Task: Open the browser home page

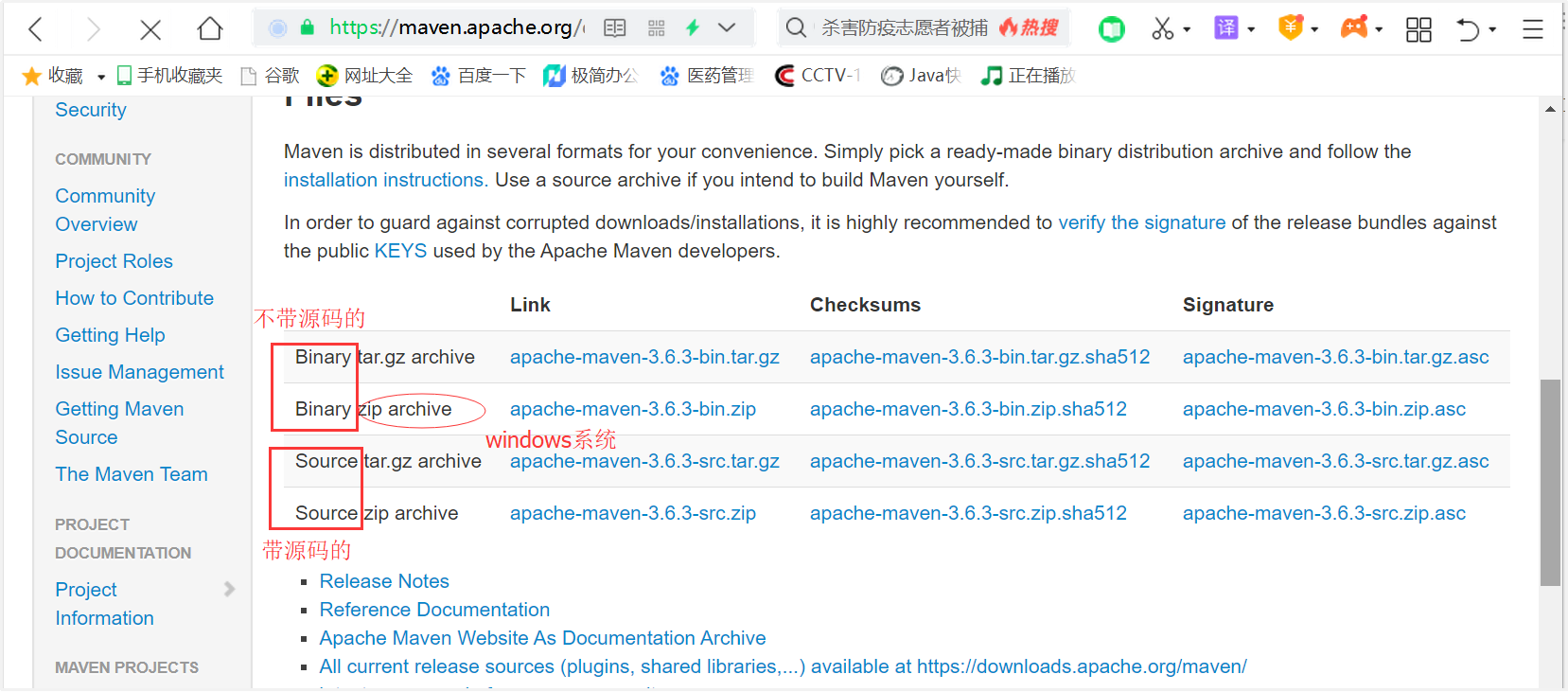Action: 210,28
